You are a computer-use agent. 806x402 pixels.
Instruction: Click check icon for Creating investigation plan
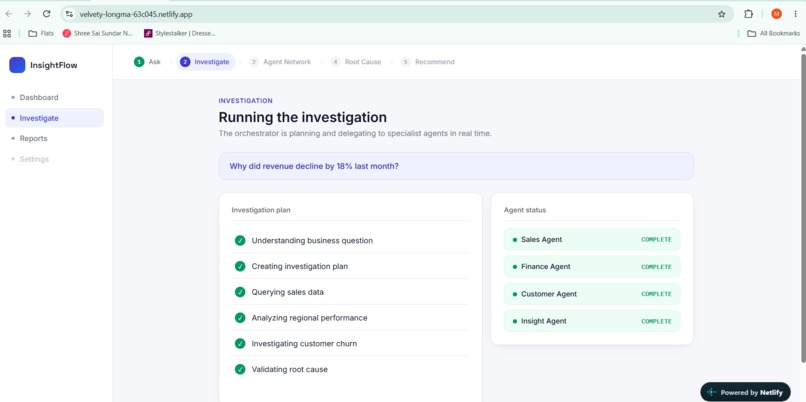click(240, 266)
